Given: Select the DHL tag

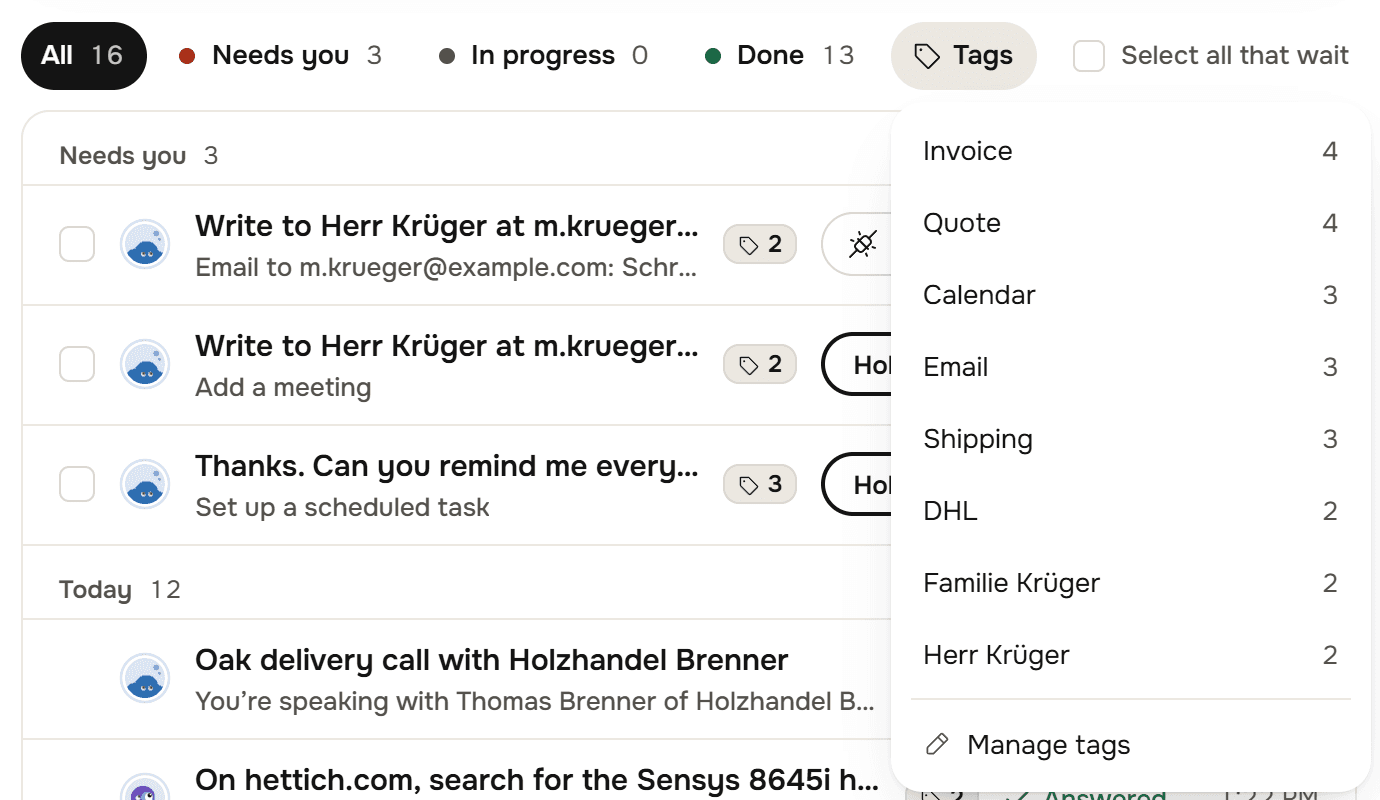Looking at the screenshot, I should [1130, 511].
